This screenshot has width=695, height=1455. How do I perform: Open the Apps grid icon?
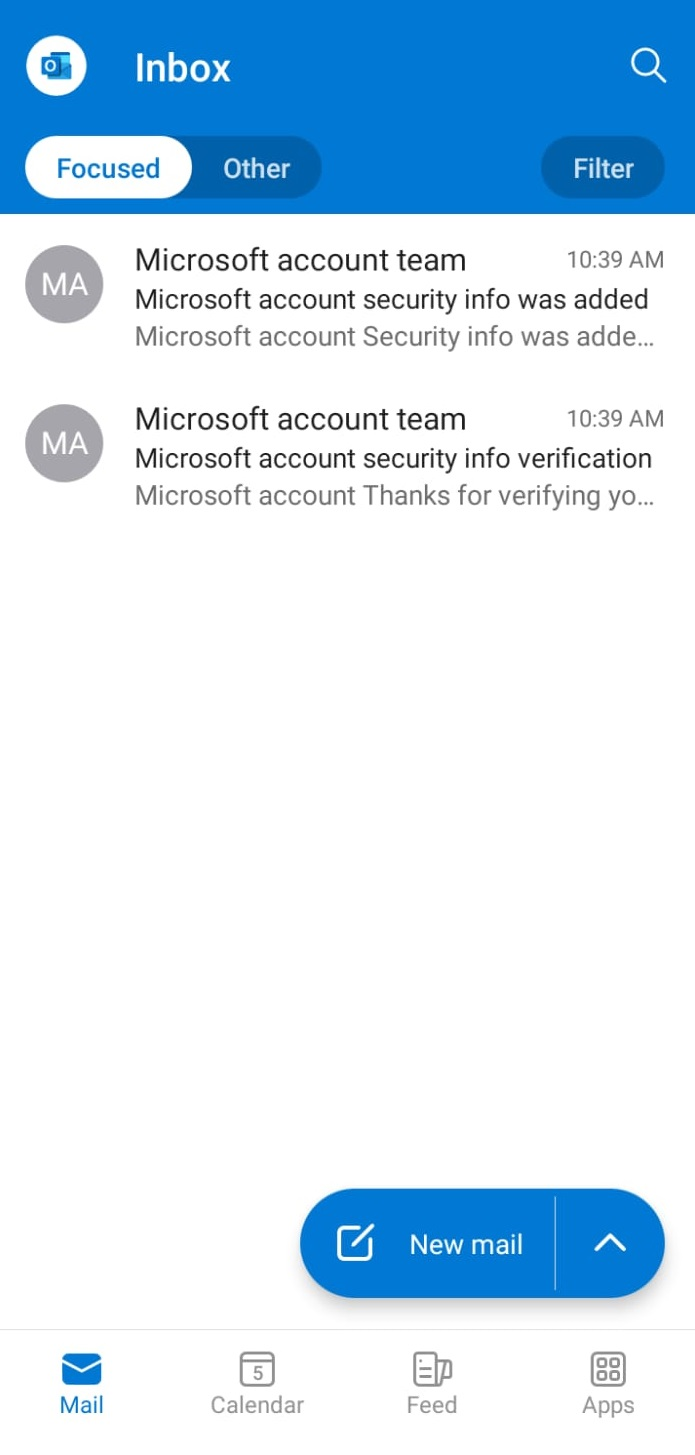click(608, 1368)
